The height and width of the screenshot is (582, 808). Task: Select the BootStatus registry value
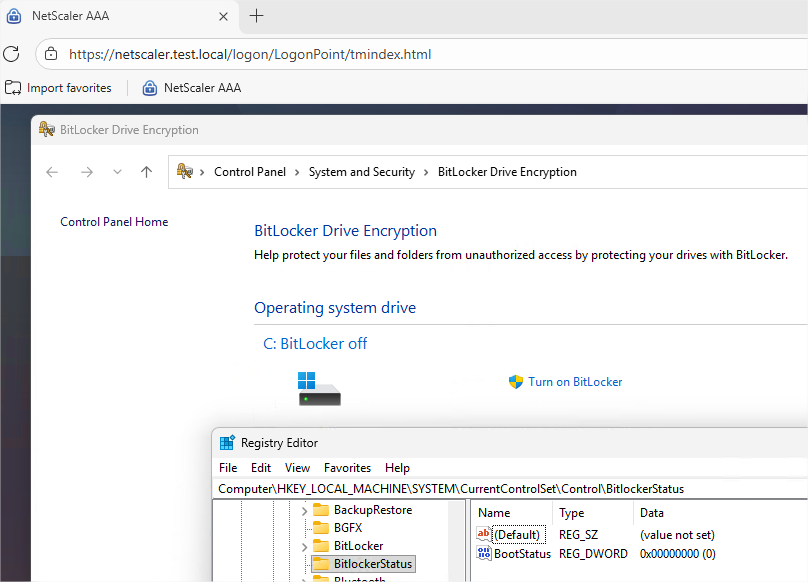523,554
